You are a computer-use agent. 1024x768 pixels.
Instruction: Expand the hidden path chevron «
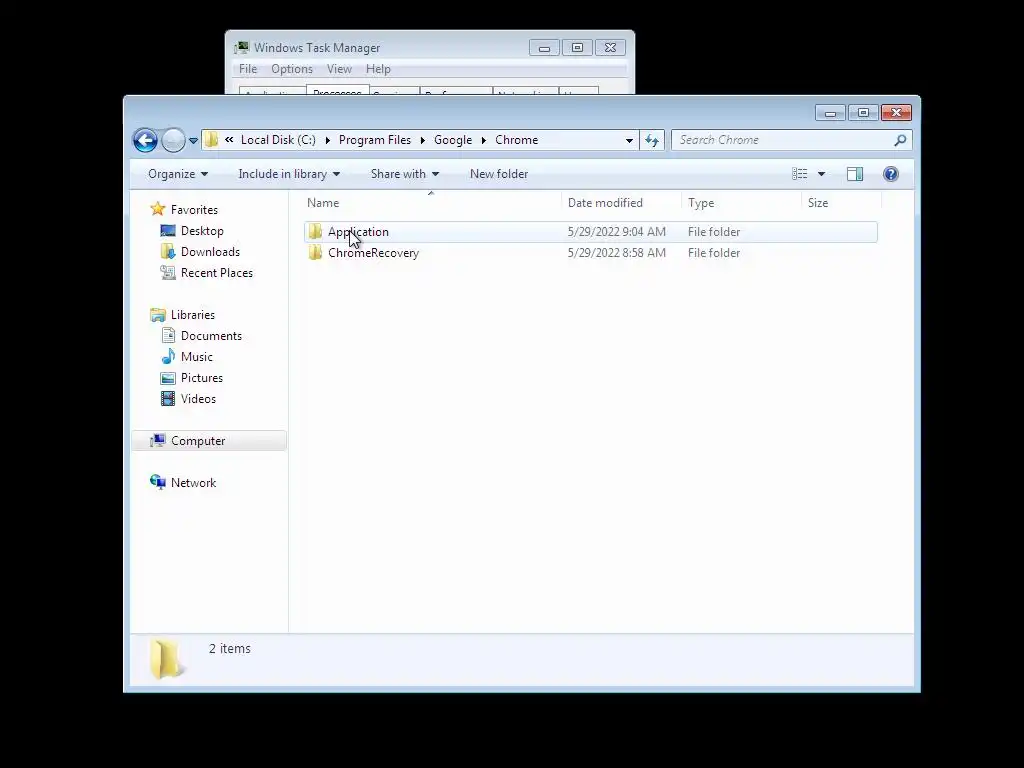[229, 140]
